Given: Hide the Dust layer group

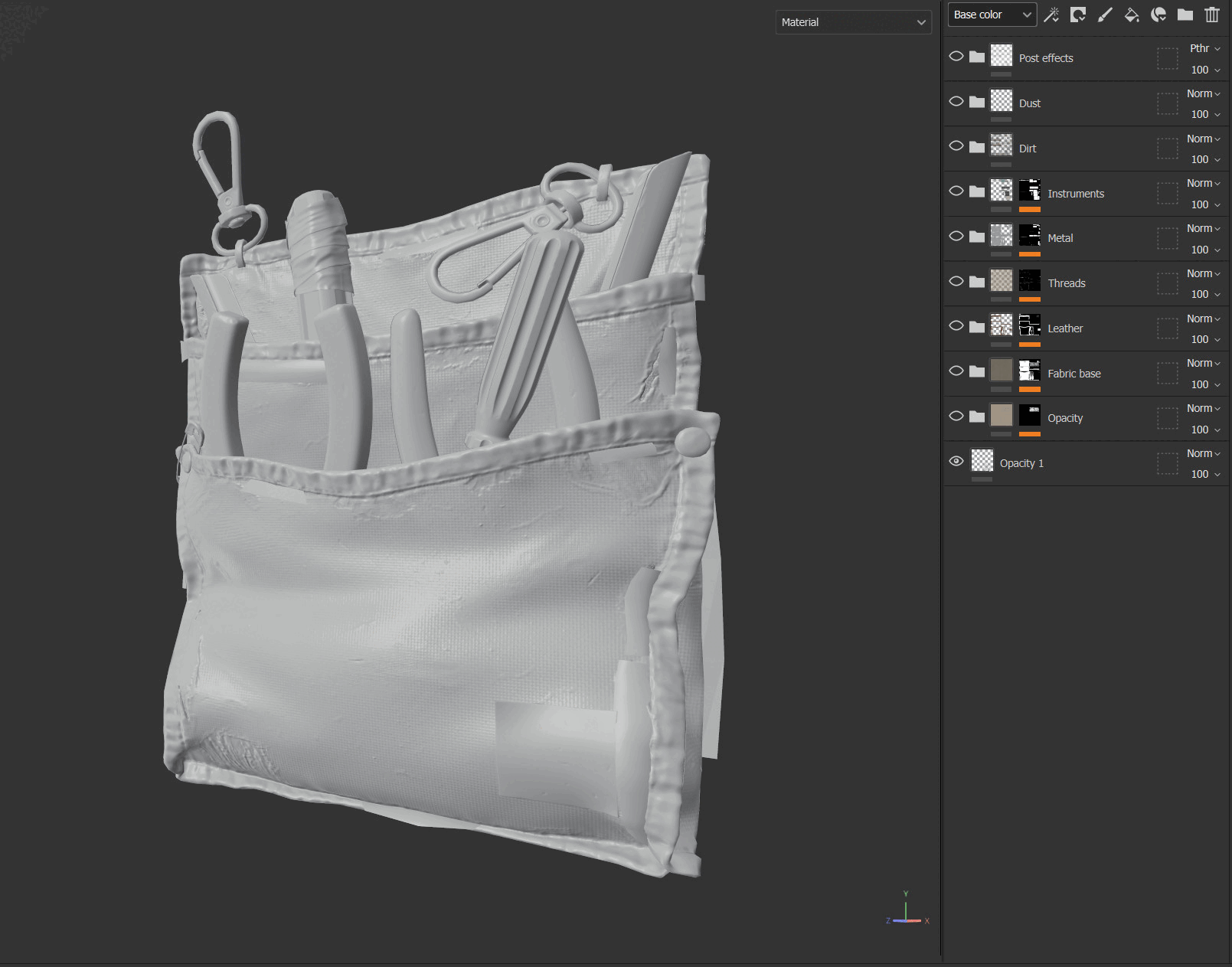Looking at the screenshot, I should coord(956,101).
